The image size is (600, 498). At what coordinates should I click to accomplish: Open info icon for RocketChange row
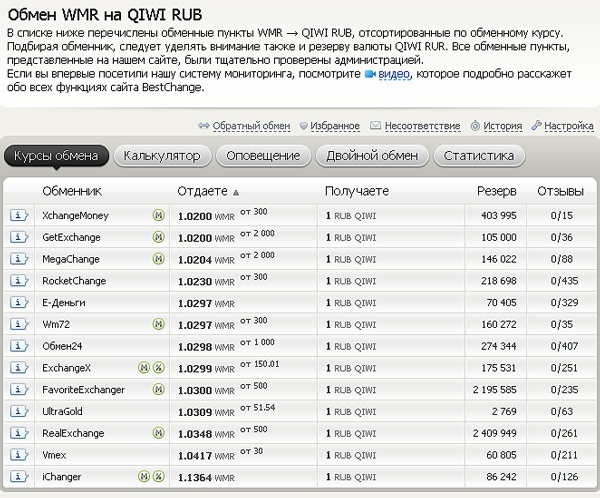19,281
